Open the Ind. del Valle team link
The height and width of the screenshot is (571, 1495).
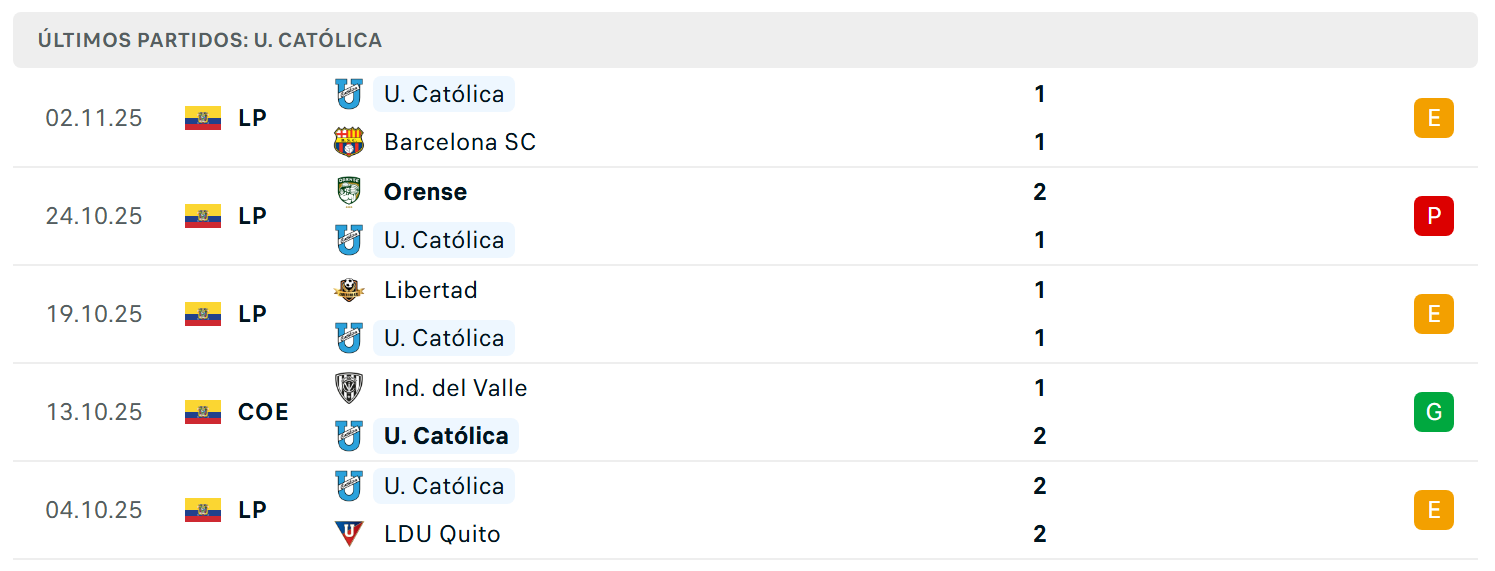tap(455, 388)
